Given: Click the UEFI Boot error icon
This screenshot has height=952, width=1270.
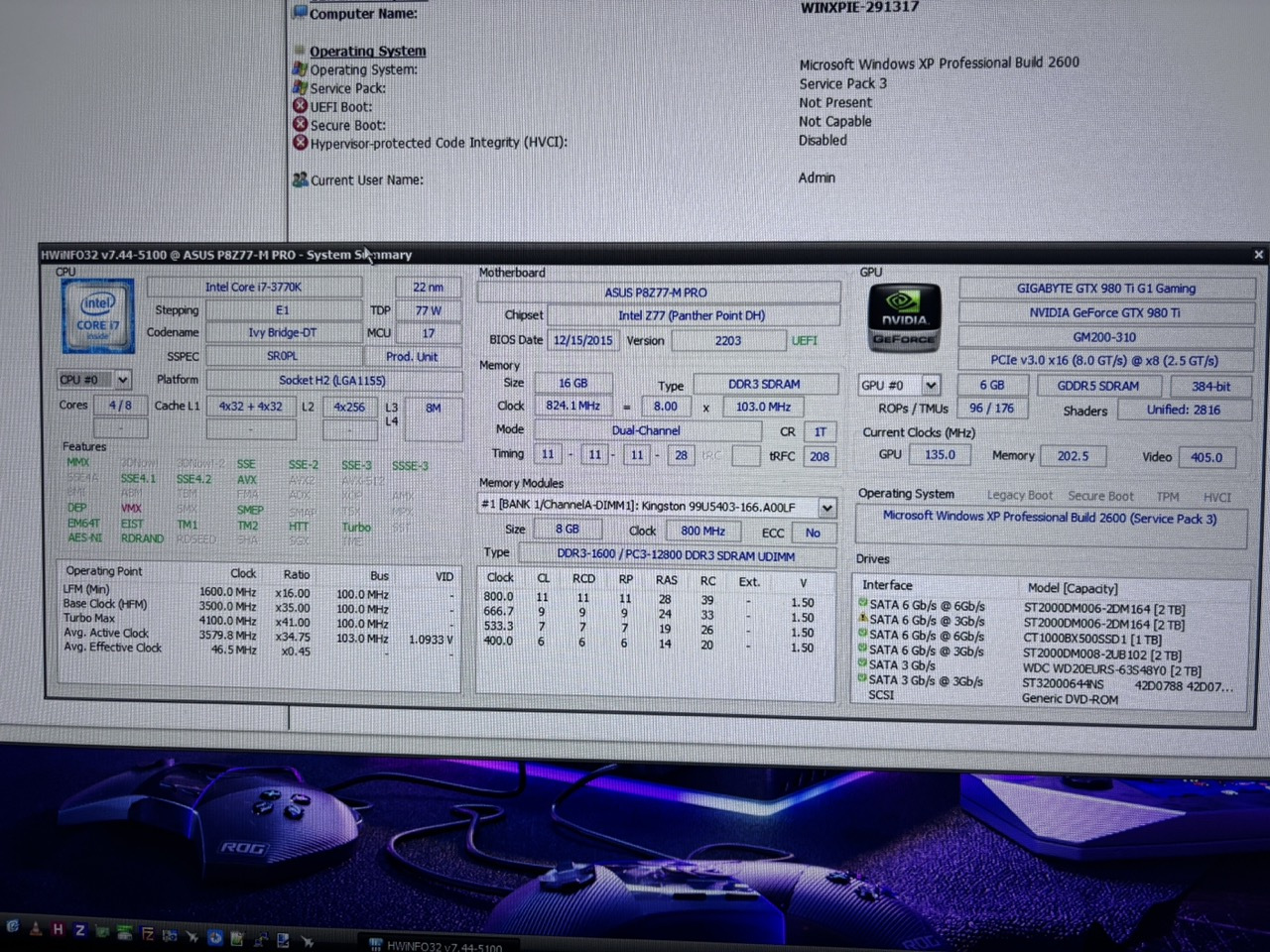Looking at the screenshot, I should pos(300,105).
